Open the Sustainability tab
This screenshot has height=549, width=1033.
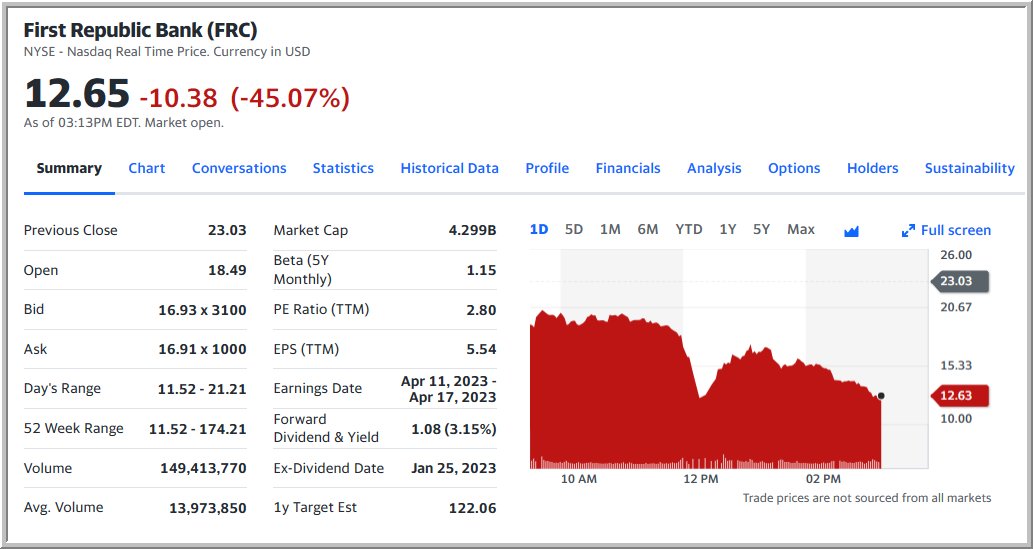click(970, 168)
